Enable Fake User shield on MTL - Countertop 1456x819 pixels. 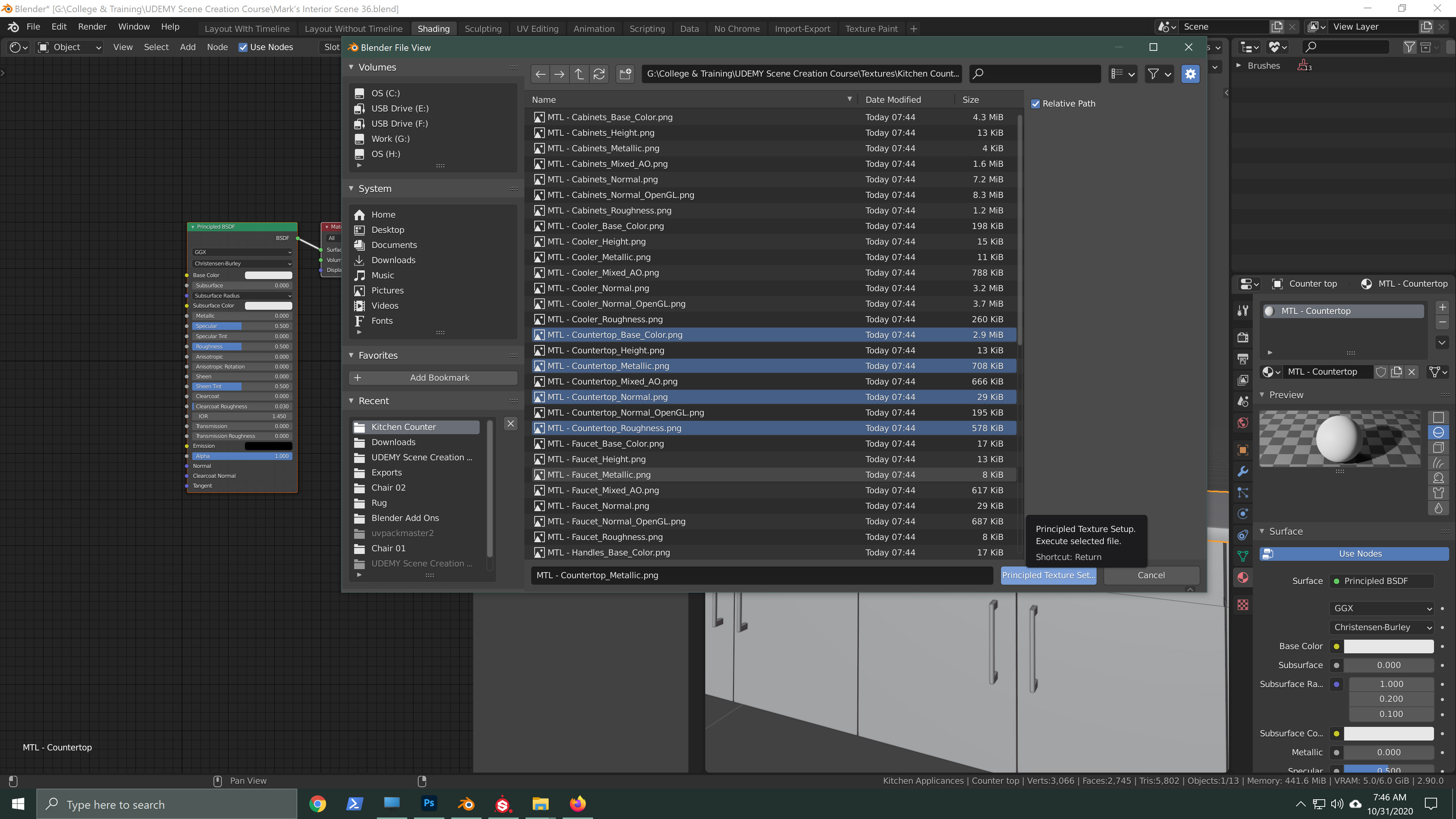coord(1381,372)
